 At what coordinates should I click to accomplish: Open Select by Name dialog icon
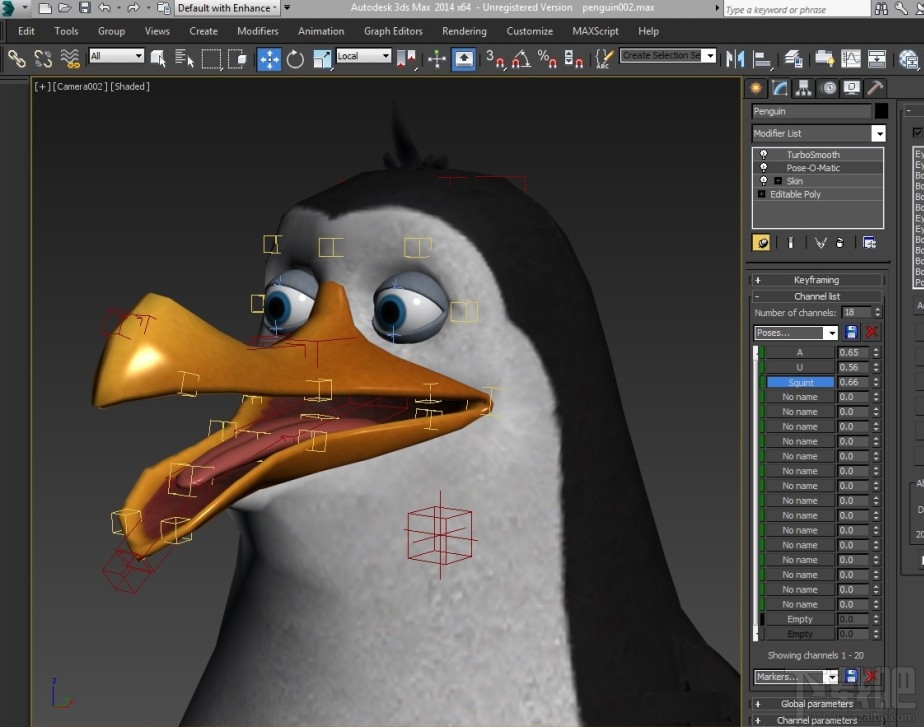184,59
